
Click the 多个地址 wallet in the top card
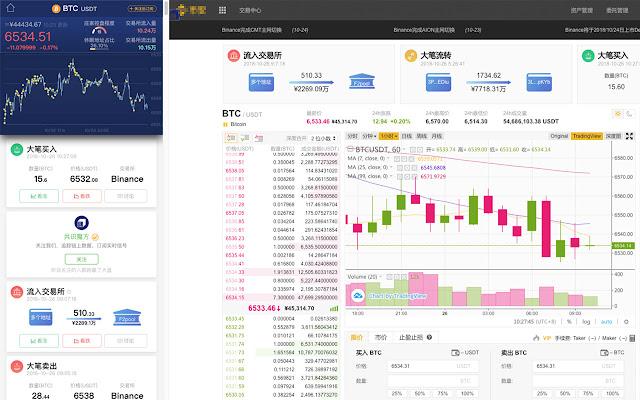point(261,82)
